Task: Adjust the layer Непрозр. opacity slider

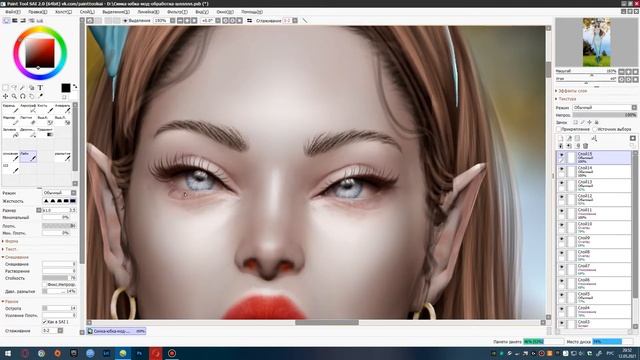Action: click(x=604, y=115)
